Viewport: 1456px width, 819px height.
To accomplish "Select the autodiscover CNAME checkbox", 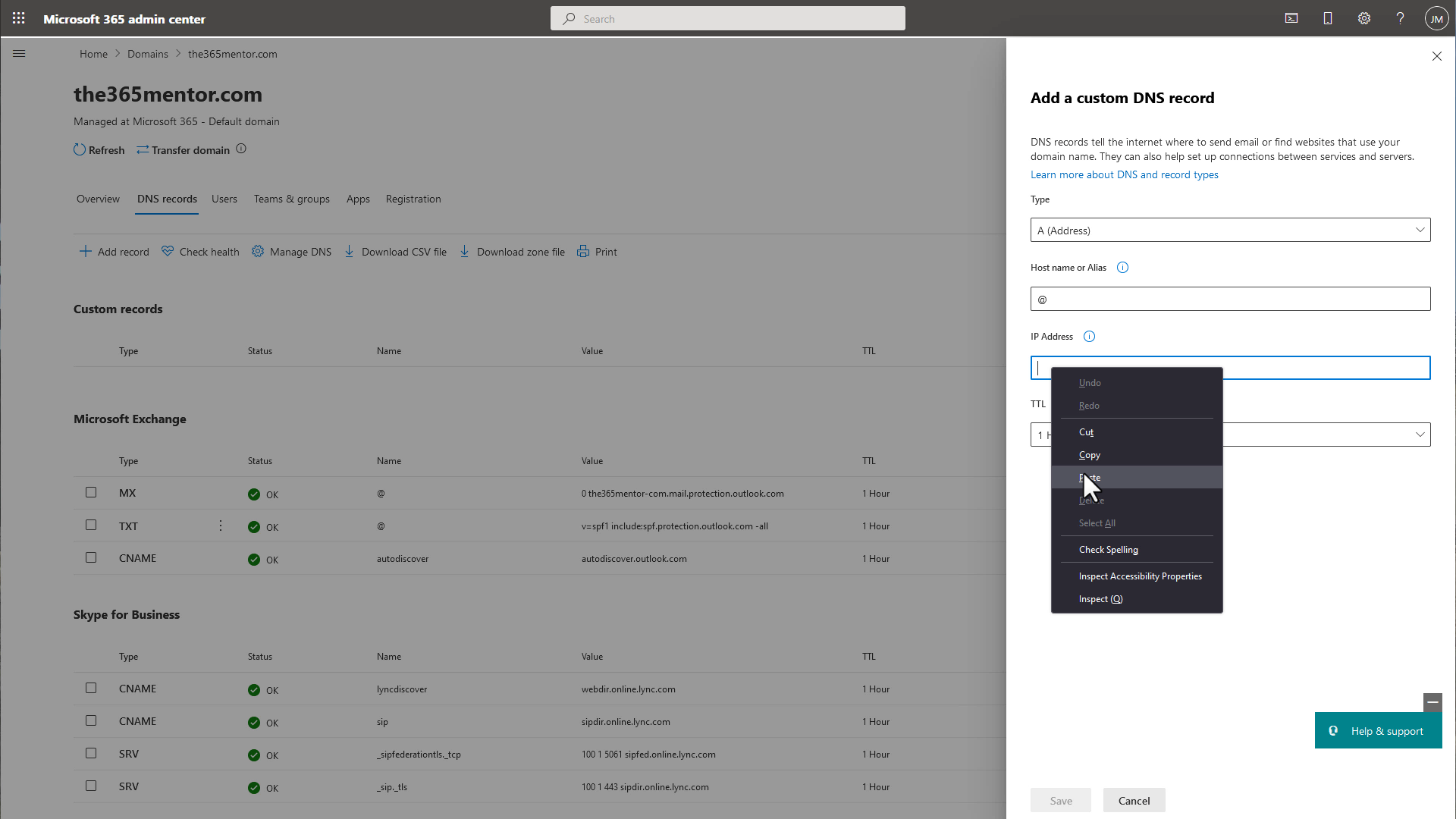I will [x=91, y=557].
